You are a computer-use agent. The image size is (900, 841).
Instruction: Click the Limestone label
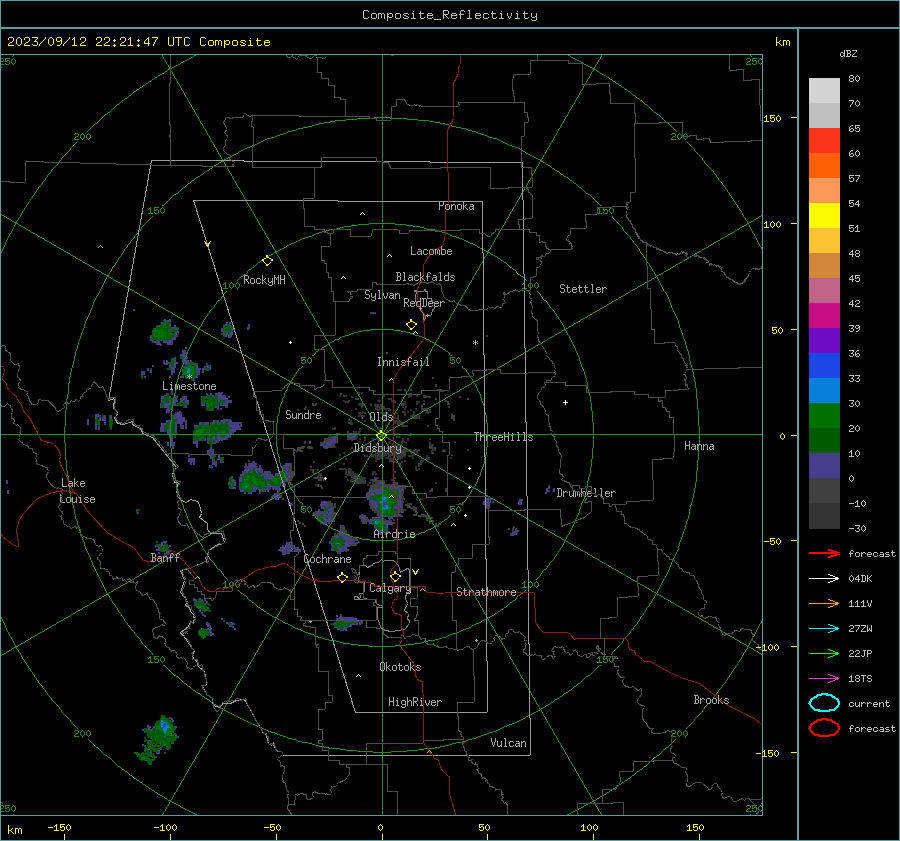[x=189, y=386]
